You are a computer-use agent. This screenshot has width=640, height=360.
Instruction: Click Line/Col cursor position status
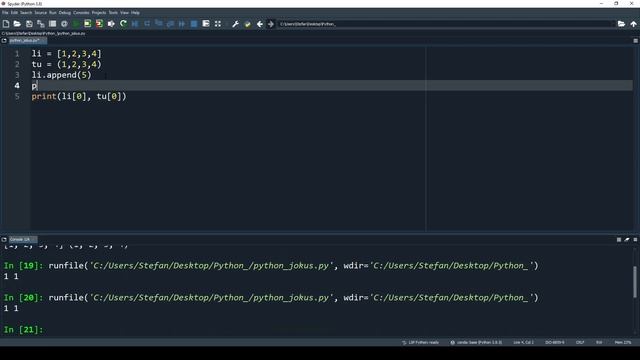tap(523, 342)
